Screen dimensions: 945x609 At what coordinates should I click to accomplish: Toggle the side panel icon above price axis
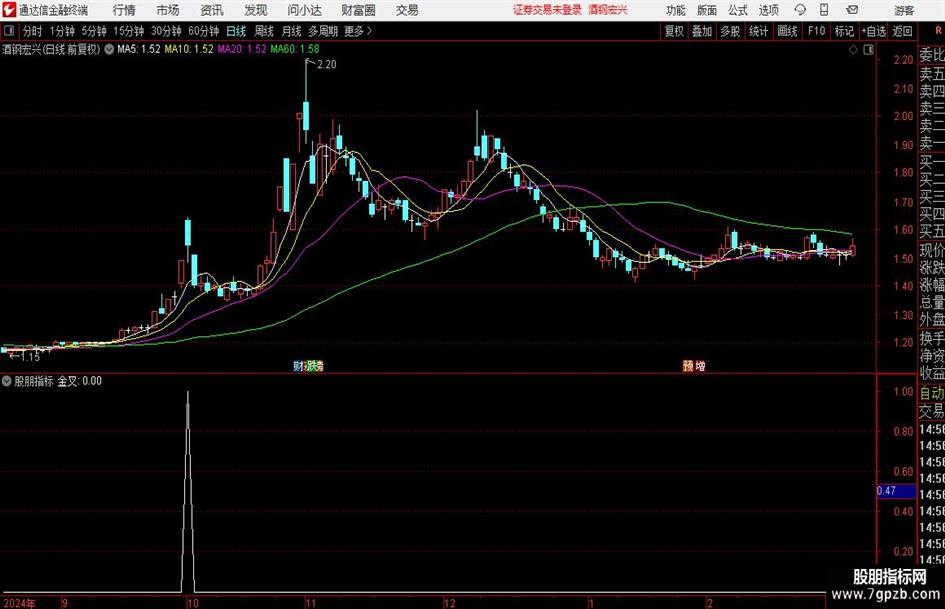click(868, 50)
